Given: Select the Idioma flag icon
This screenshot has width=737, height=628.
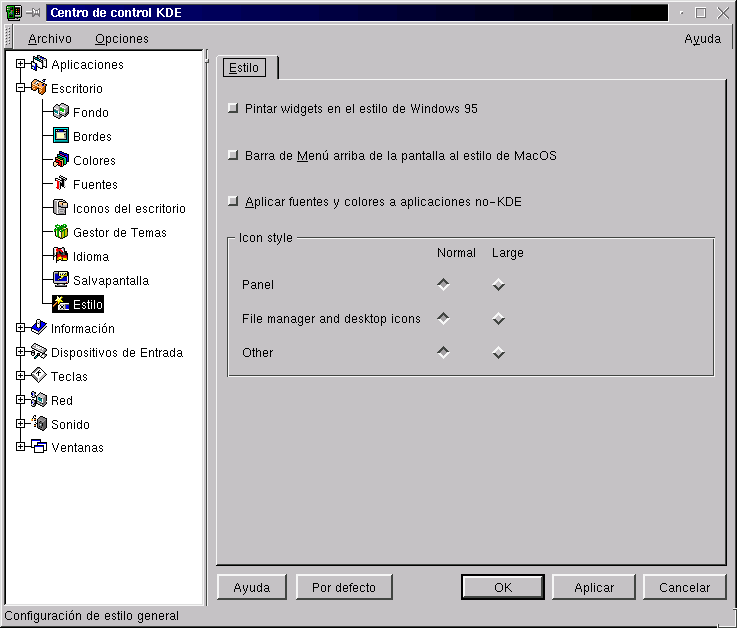Looking at the screenshot, I should pyautogui.click(x=60, y=256).
